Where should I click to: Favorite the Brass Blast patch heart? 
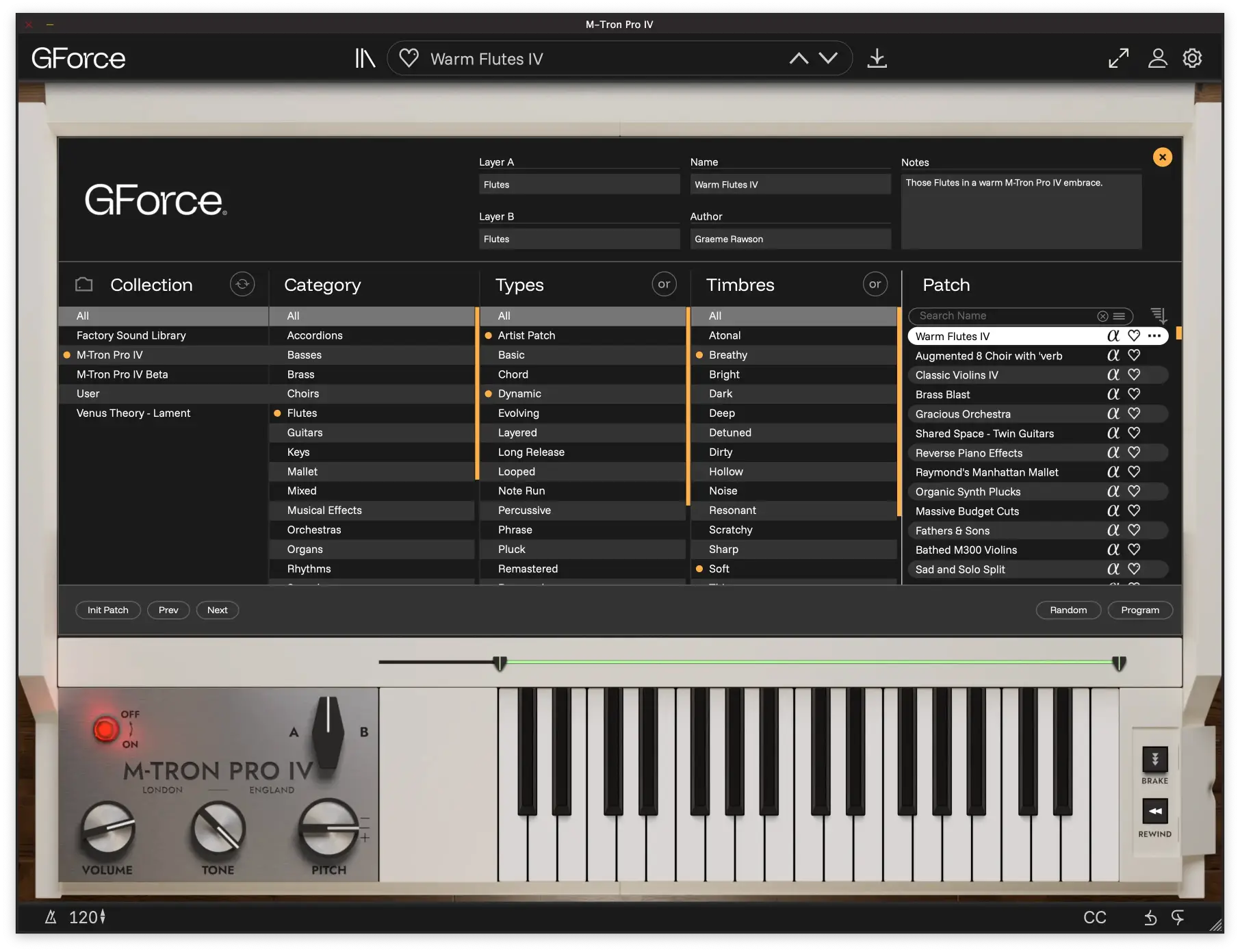click(x=1134, y=394)
